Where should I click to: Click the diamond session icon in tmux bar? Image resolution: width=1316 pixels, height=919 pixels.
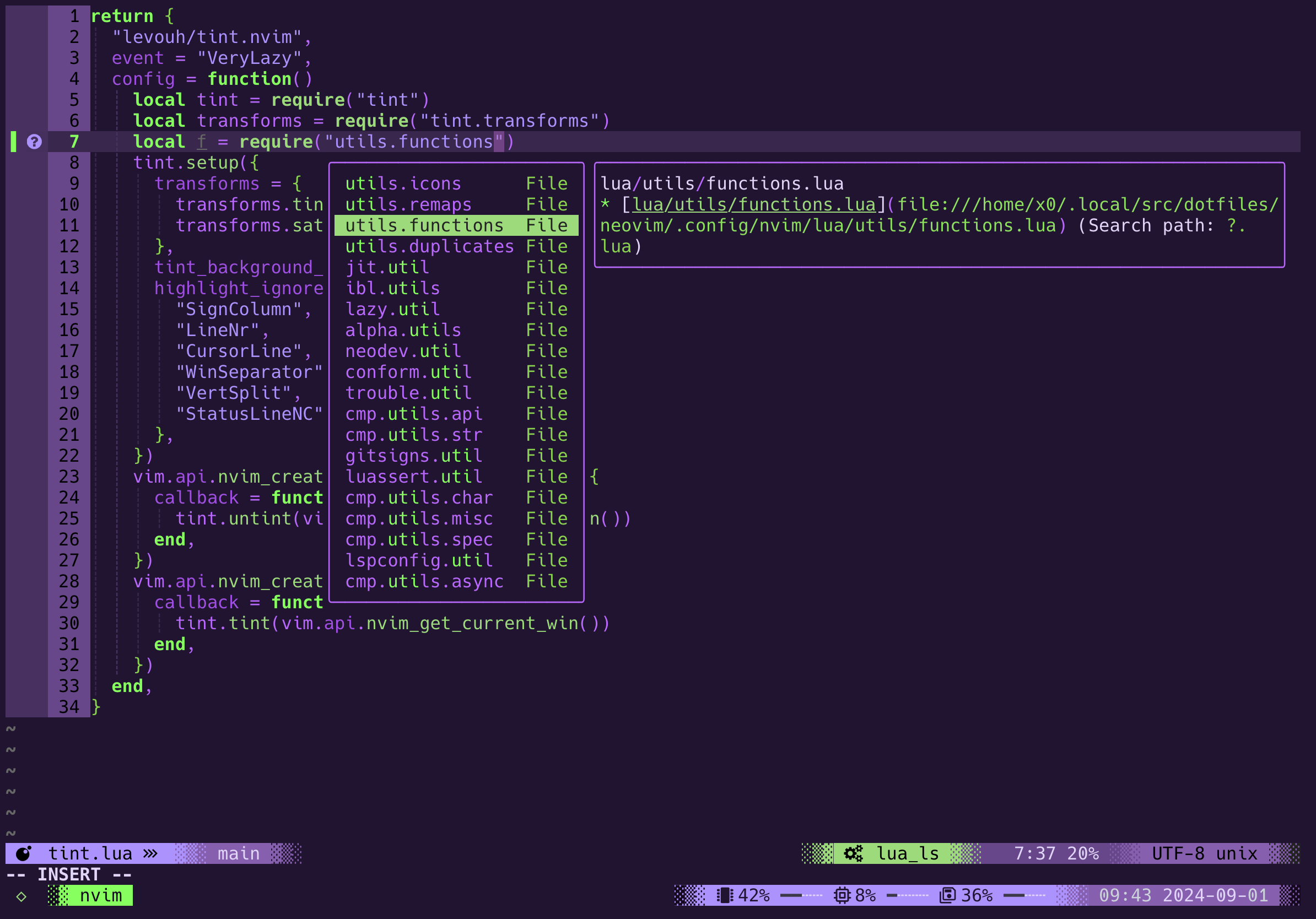(21, 896)
